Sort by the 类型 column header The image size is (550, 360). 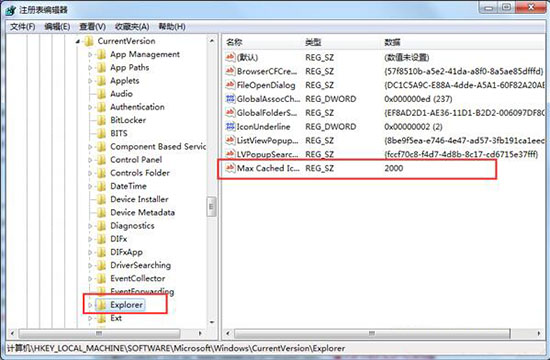pos(313,42)
